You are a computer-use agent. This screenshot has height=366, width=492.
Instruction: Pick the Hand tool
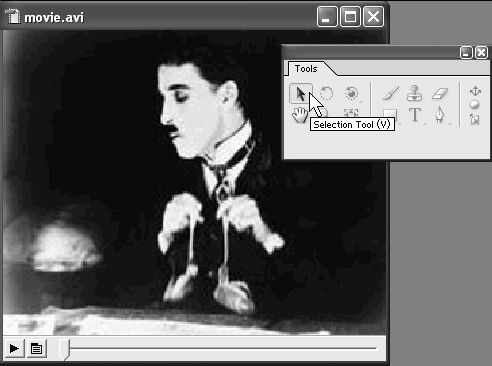click(x=299, y=116)
